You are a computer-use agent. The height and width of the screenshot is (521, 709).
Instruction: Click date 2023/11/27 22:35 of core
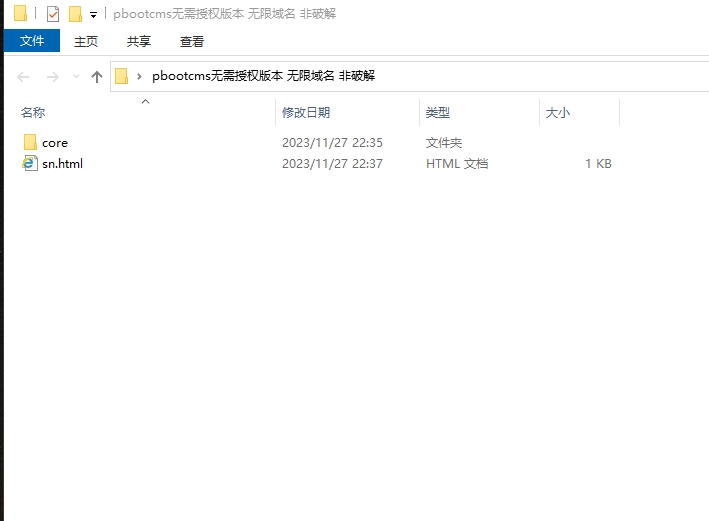(332, 142)
